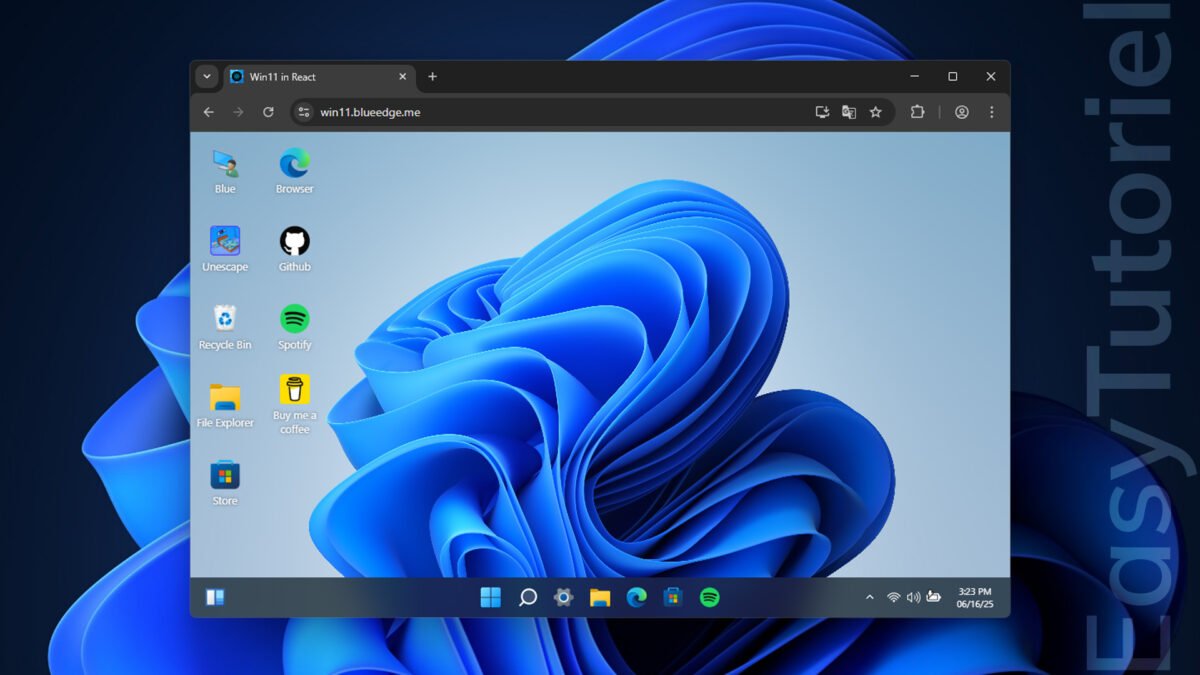Open the Recycle Bin desktop icon
This screenshot has width=1200, height=675.
tap(225, 327)
